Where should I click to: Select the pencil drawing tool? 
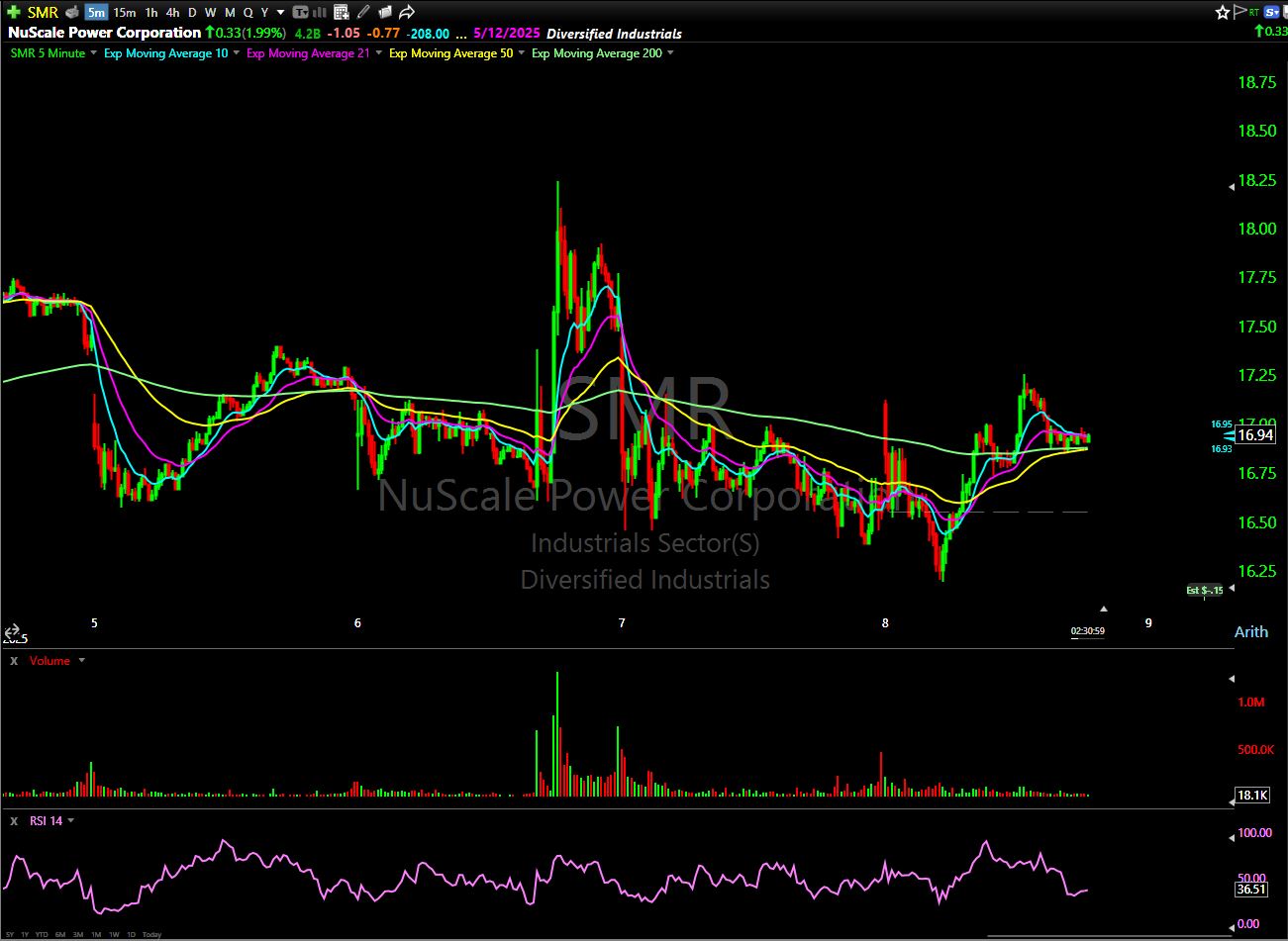pos(363,13)
